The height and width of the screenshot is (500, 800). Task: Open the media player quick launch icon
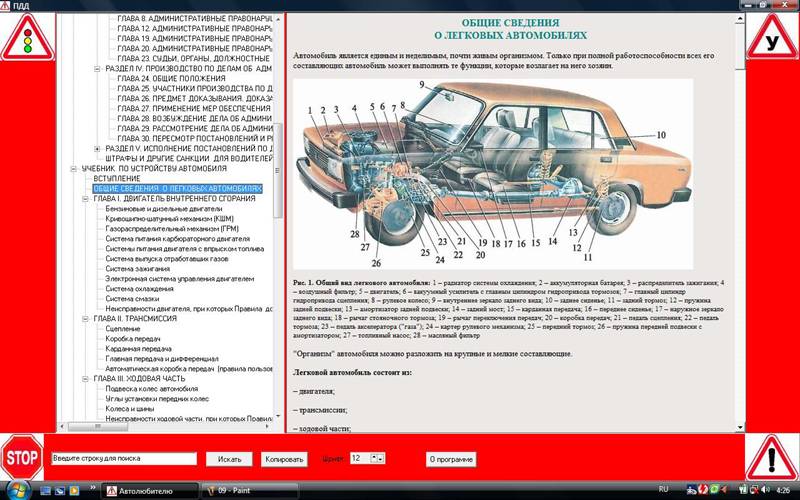74,491
